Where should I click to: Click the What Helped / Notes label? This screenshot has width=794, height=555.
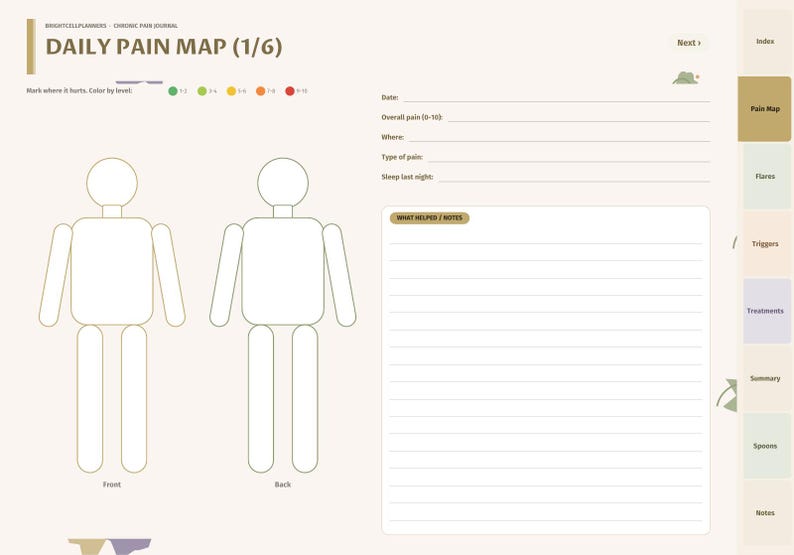coord(429,218)
